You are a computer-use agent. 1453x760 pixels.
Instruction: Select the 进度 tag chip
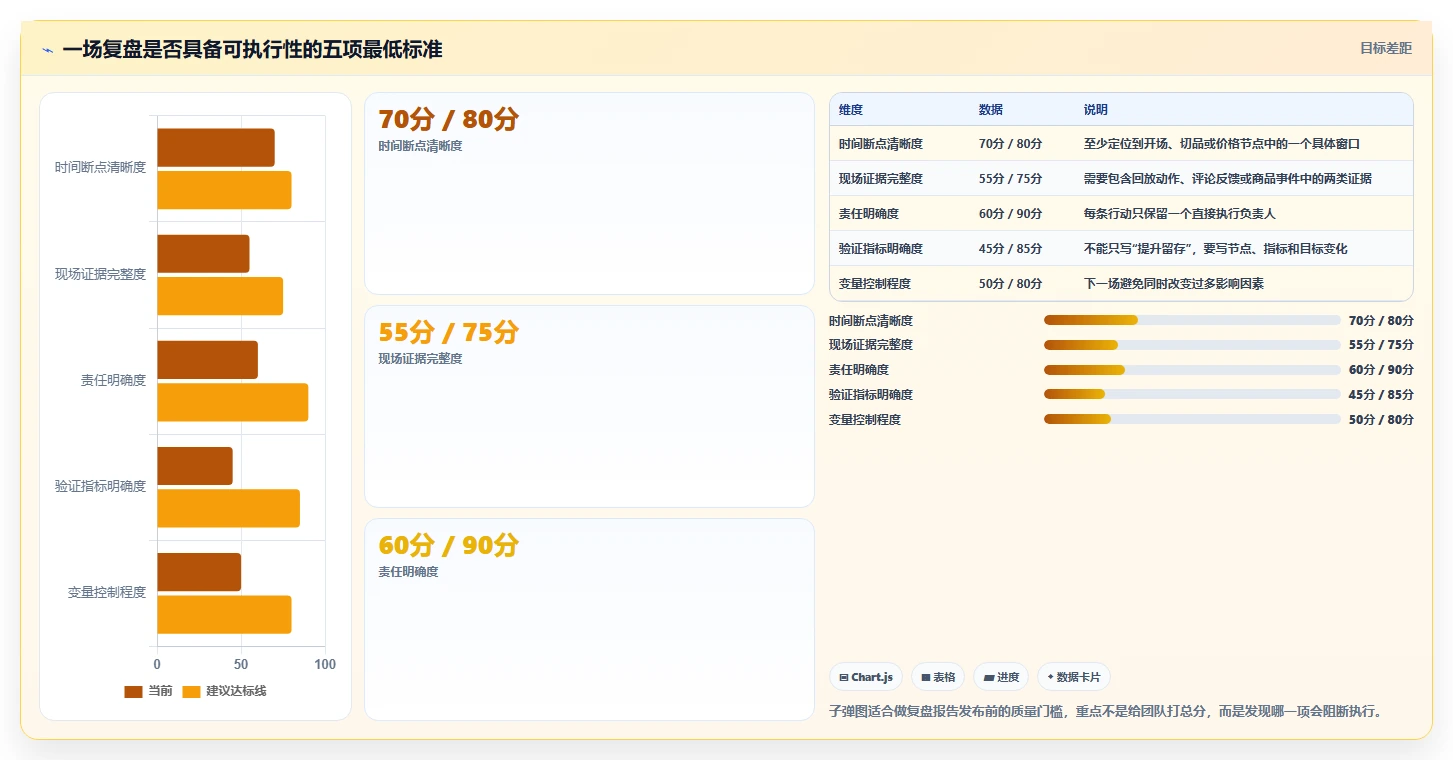coord(1000,677)
